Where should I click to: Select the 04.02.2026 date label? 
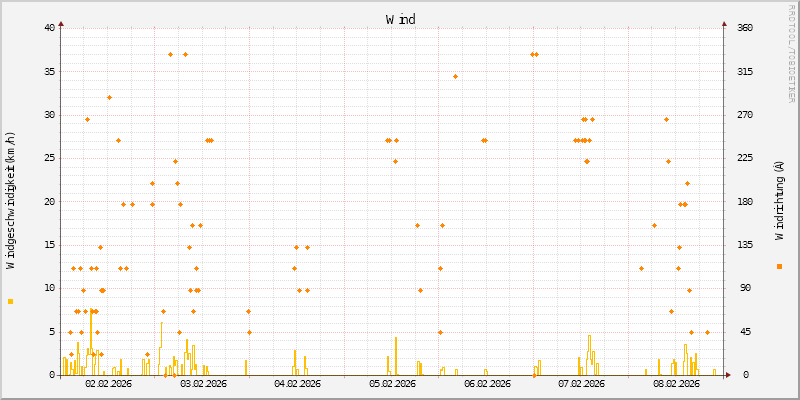pyautogui.click(x=297, y=383)
